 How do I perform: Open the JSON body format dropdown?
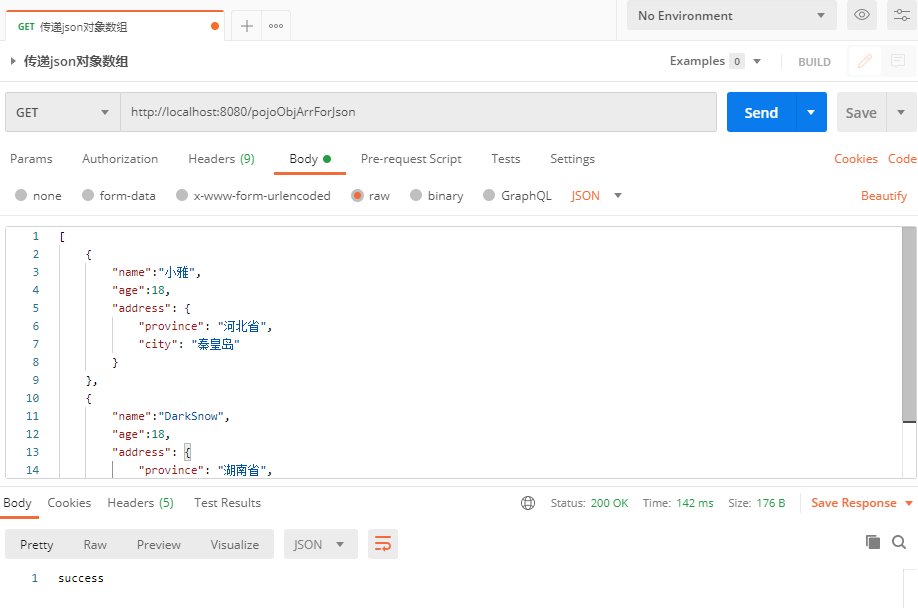pos(596,195)
